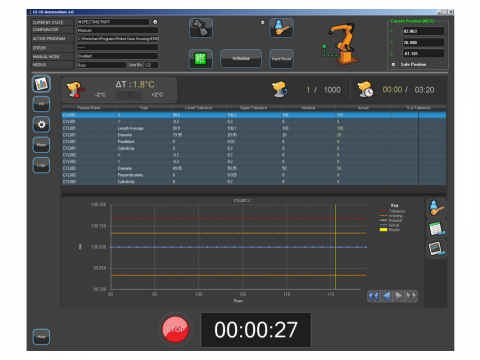The image size is (480, 360).
Task: Select Diameter row with nominal 20
Action: pyautogui.click(x=254, y=135)
